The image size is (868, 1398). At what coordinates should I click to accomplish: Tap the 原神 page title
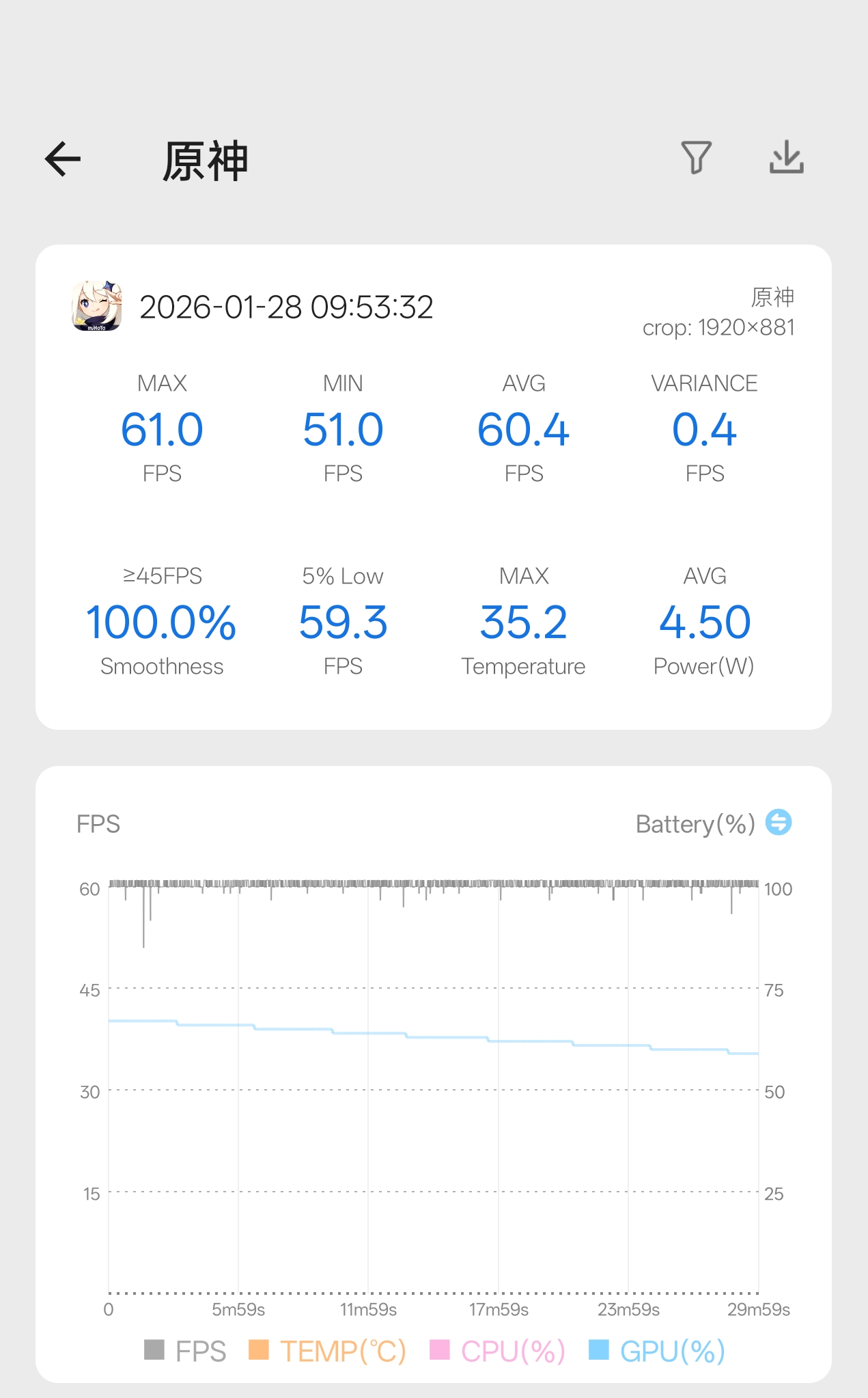205,162
